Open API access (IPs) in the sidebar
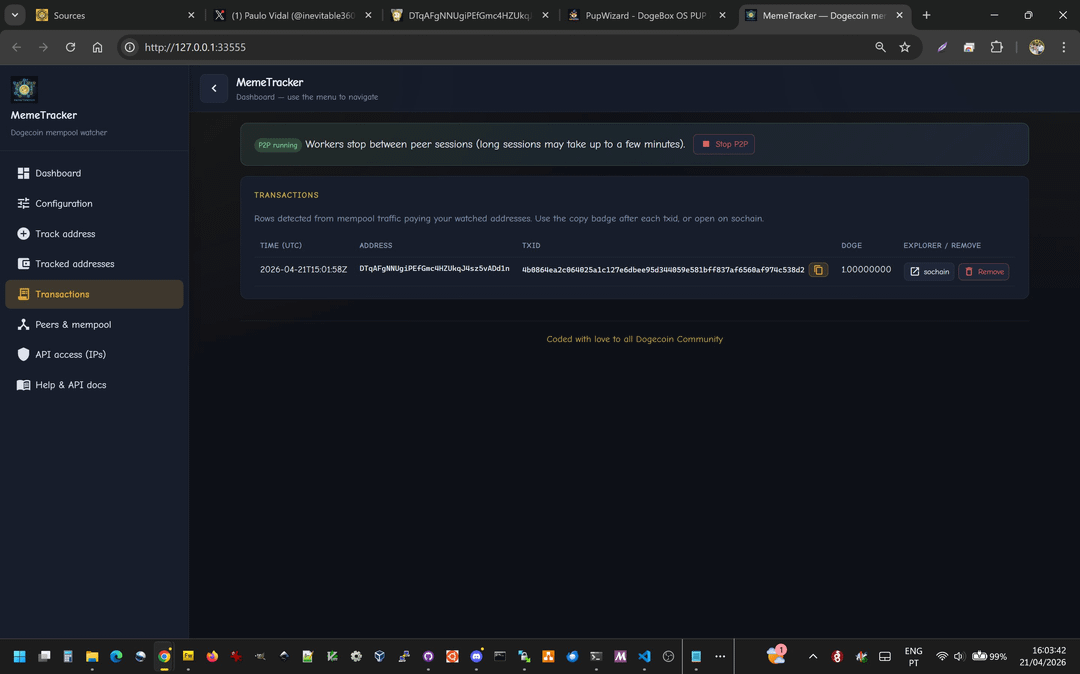Screen dimensions: 1080x674 click(70, 355)
